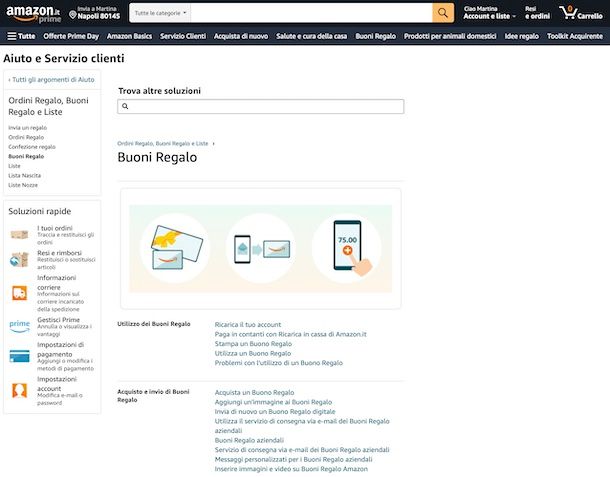Open Paga in contanti con Ricarica in cassa
This screenshot has width=610, height=477.
(291, 334)
